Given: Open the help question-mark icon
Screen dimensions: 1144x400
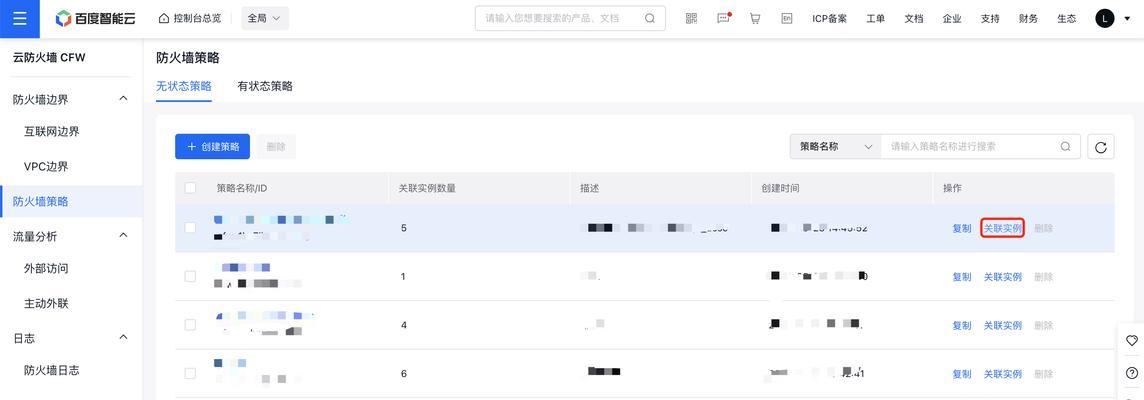Looking at the screenshot, I should [1132, 373].
